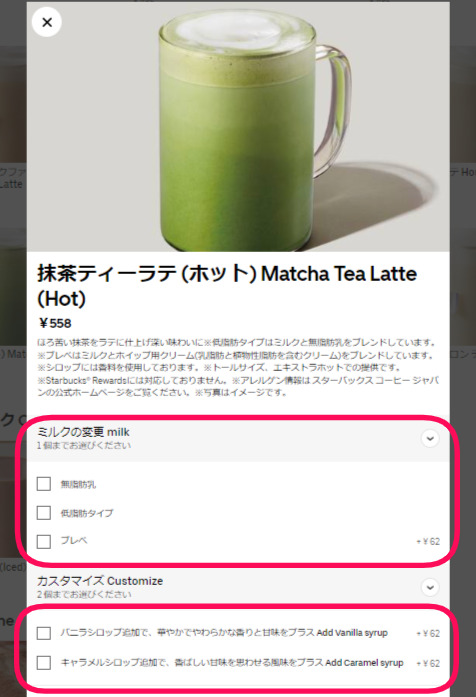Image resolution: width=476 pixels, height=697 pixels.
Task: Select the 無脂肪乳 label text
Action: click(78, 485)
